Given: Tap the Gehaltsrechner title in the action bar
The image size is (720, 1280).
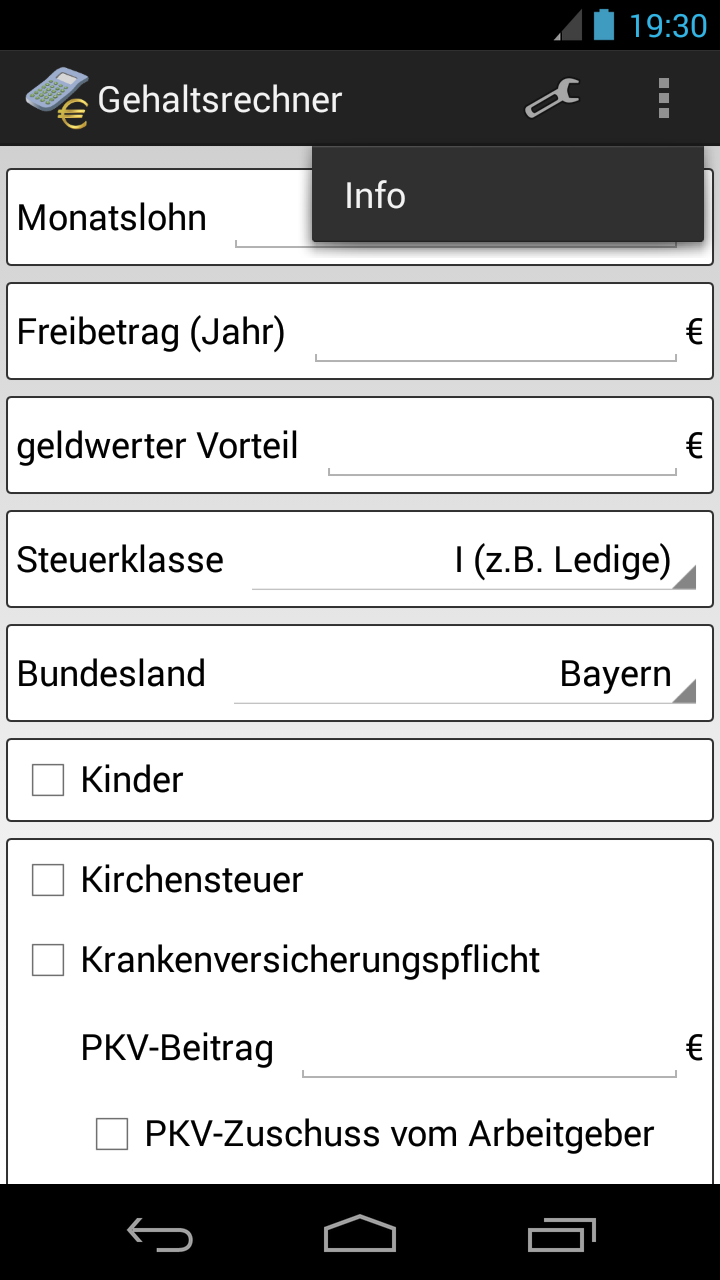Looking at the screenshot, I should click(x=218, y=97).
